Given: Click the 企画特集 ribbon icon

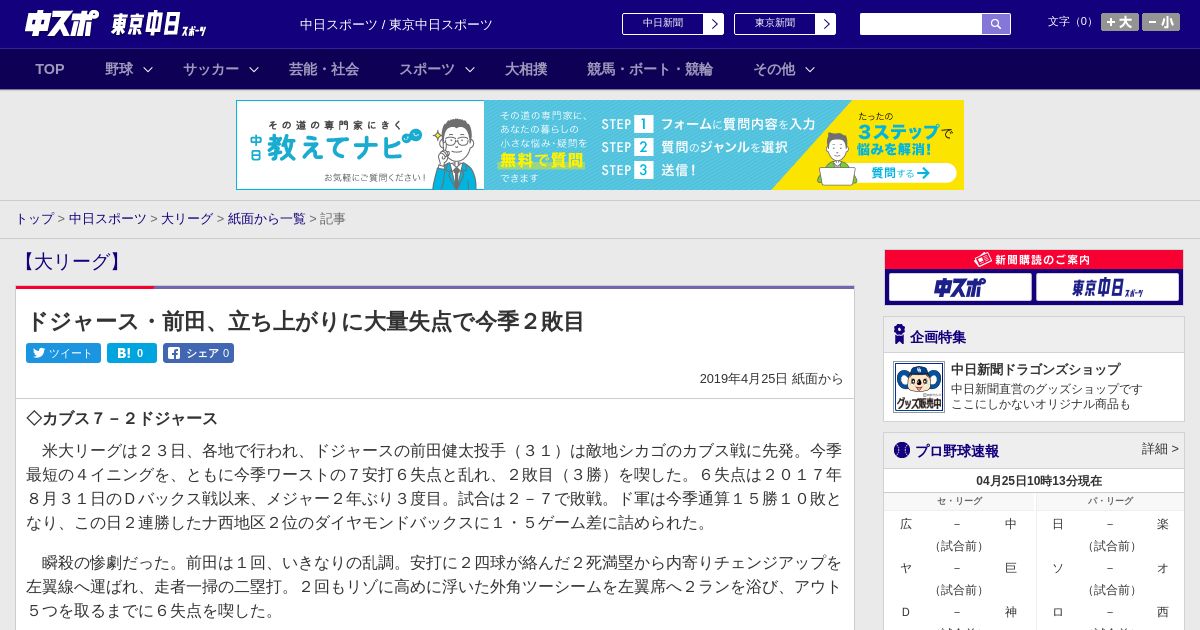Looking at the screenshot, I should pos(899,335).
